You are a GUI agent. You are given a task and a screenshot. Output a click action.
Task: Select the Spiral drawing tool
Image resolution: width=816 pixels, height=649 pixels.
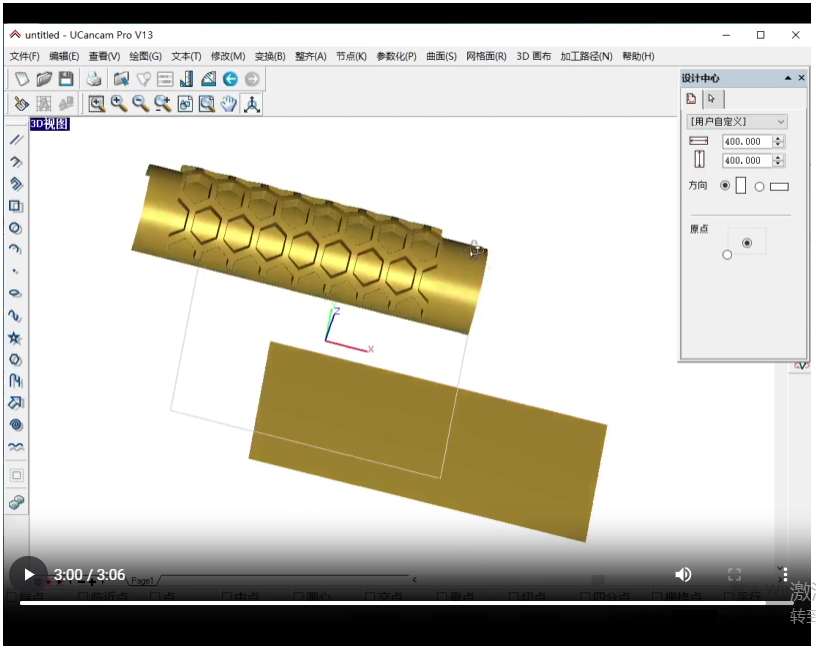tap(16, 425)
